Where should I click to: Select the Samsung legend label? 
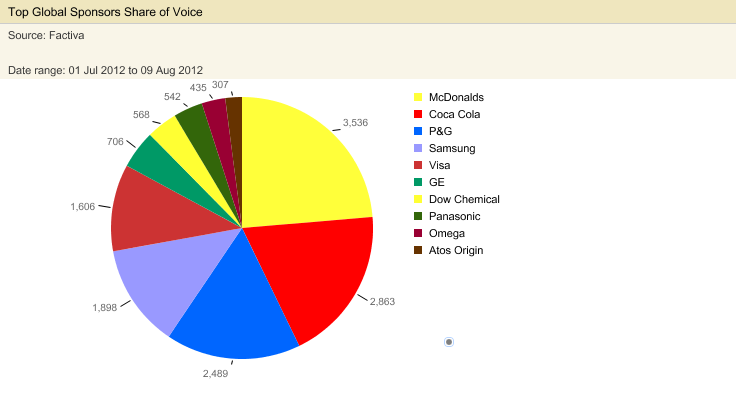click(452, 148)
